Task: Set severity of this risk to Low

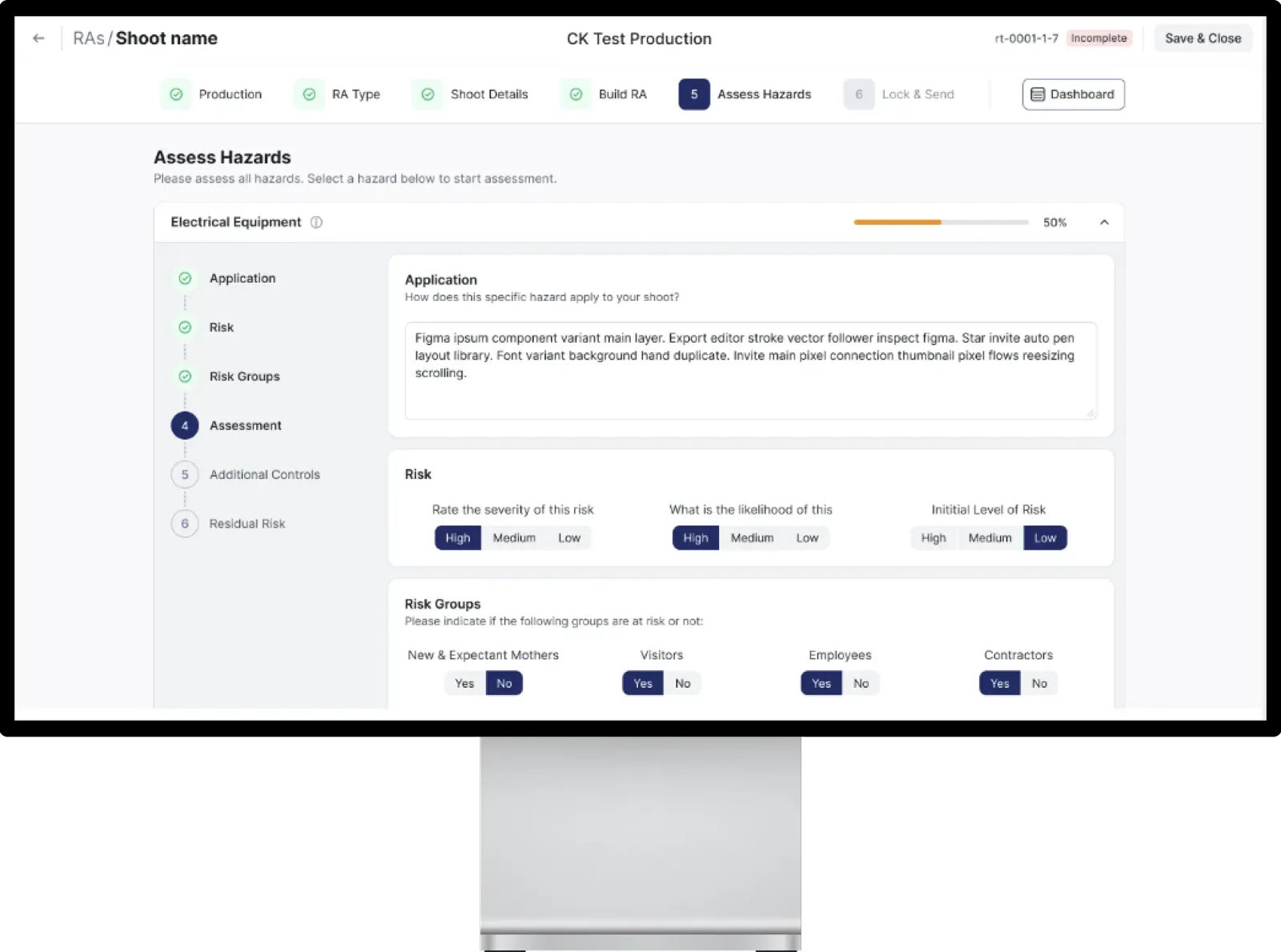Action: [x=569, y=538]
